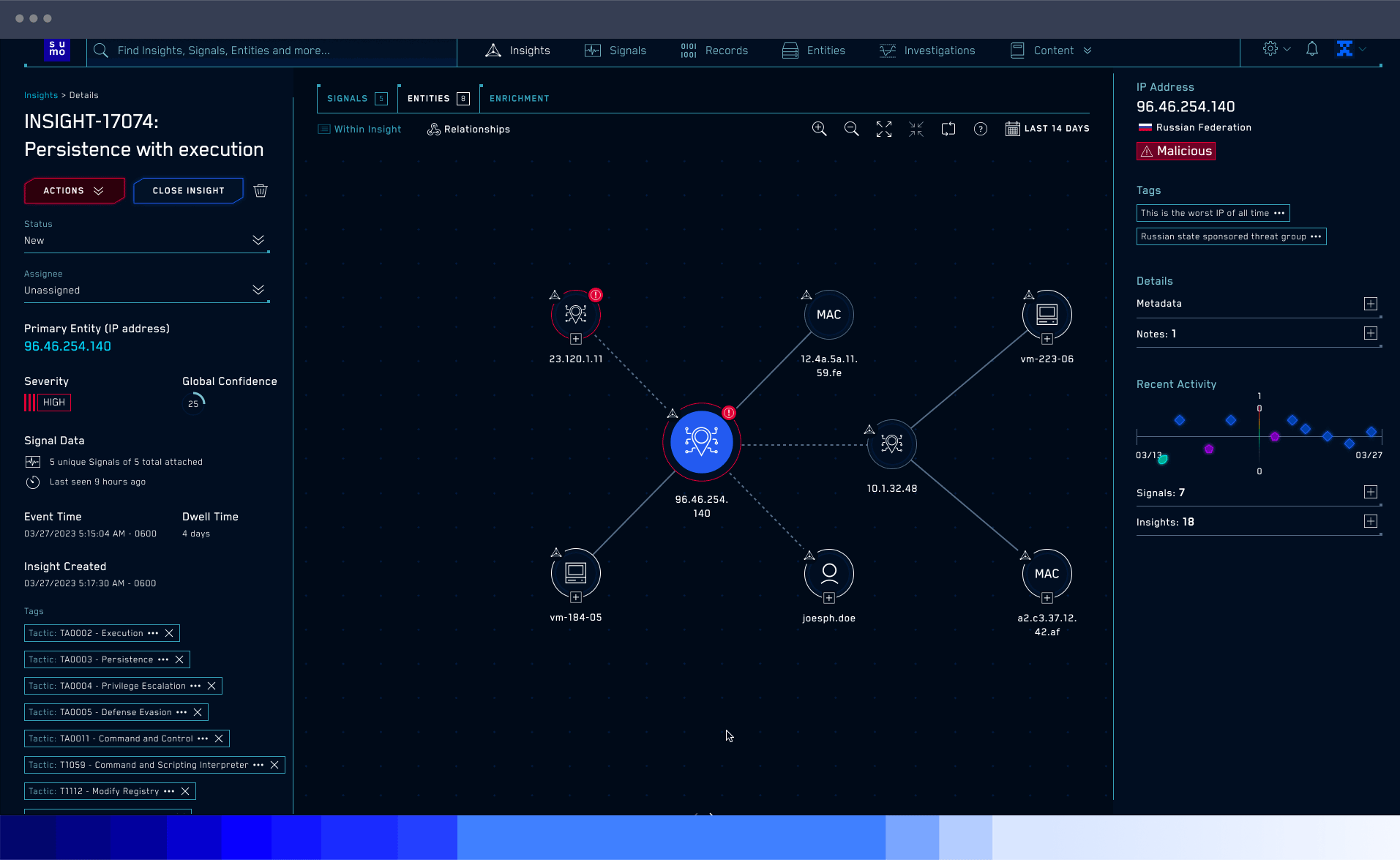
Task: Click the 96.46.254.140 central graph node
Action: [701, 443]
